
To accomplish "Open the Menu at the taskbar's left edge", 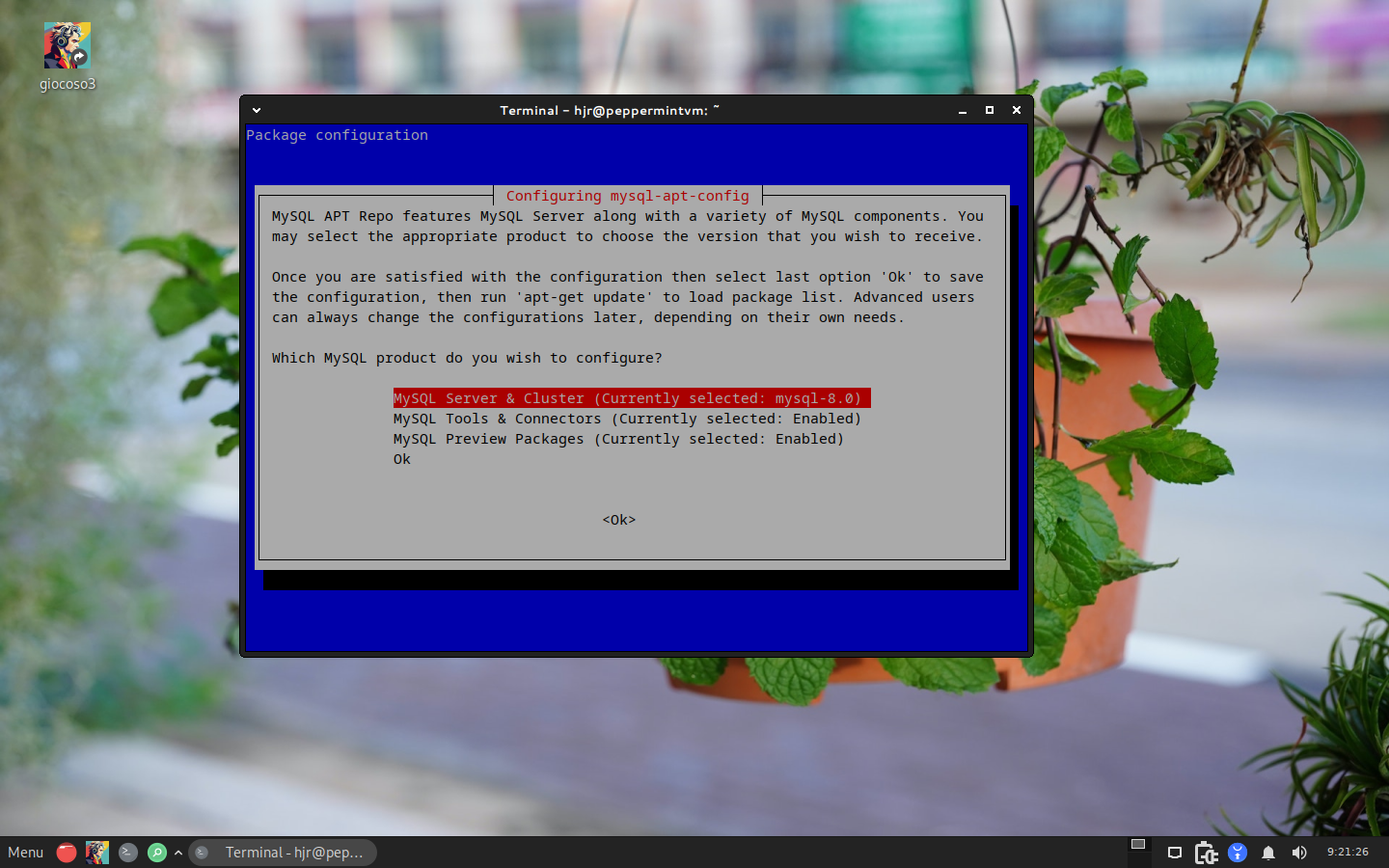I will tap(25, 853).
